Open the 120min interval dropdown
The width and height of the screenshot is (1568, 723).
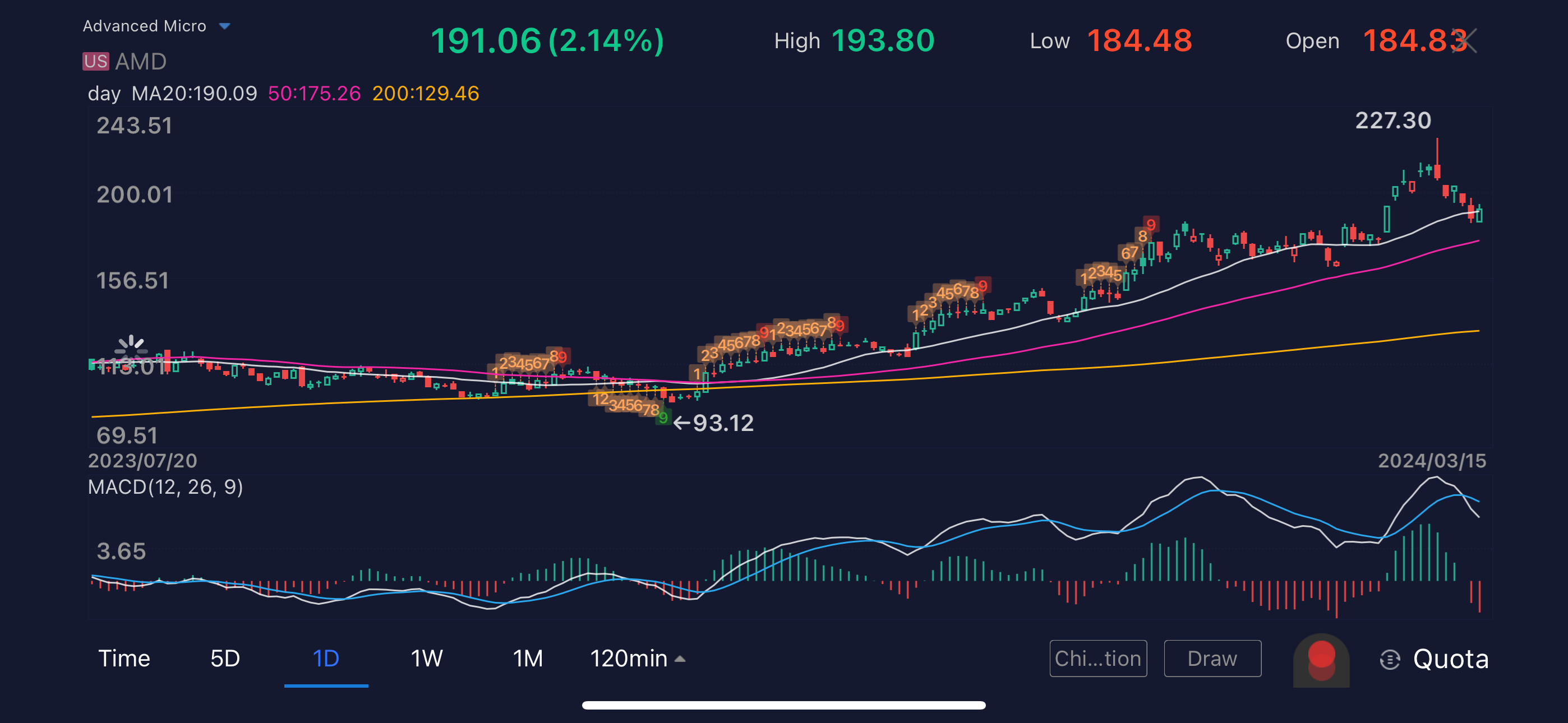coord(638,659)
